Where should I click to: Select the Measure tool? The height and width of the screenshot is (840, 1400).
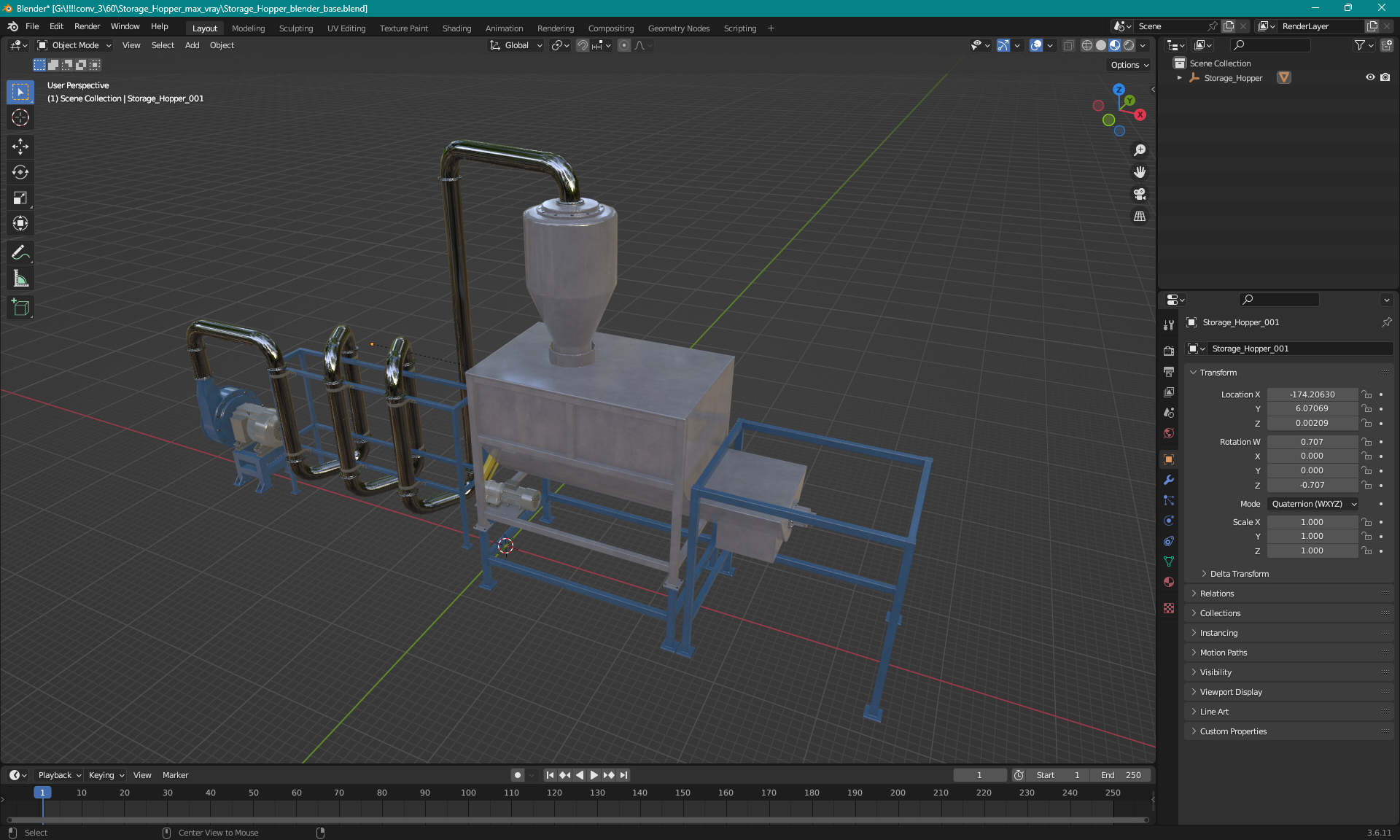tap(20, 279)
